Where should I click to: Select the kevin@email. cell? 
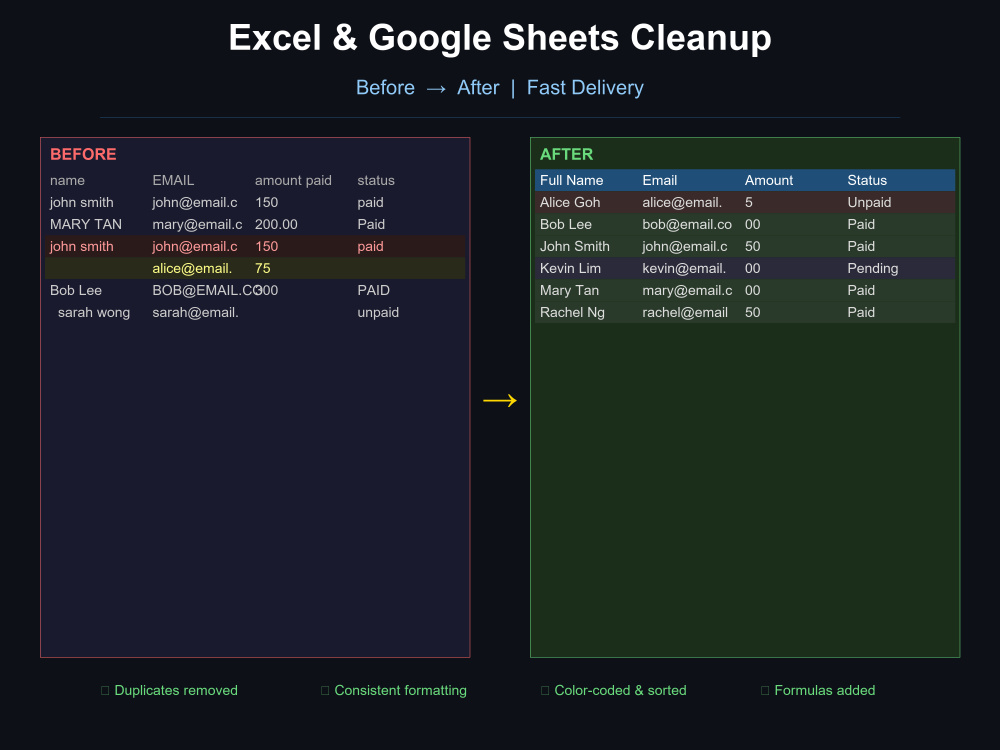(684, 268)
